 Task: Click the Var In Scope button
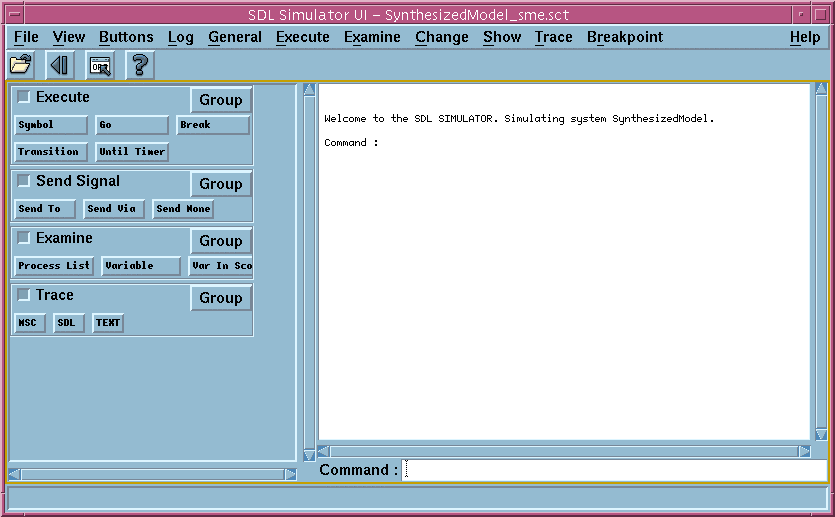pos(220,266)
